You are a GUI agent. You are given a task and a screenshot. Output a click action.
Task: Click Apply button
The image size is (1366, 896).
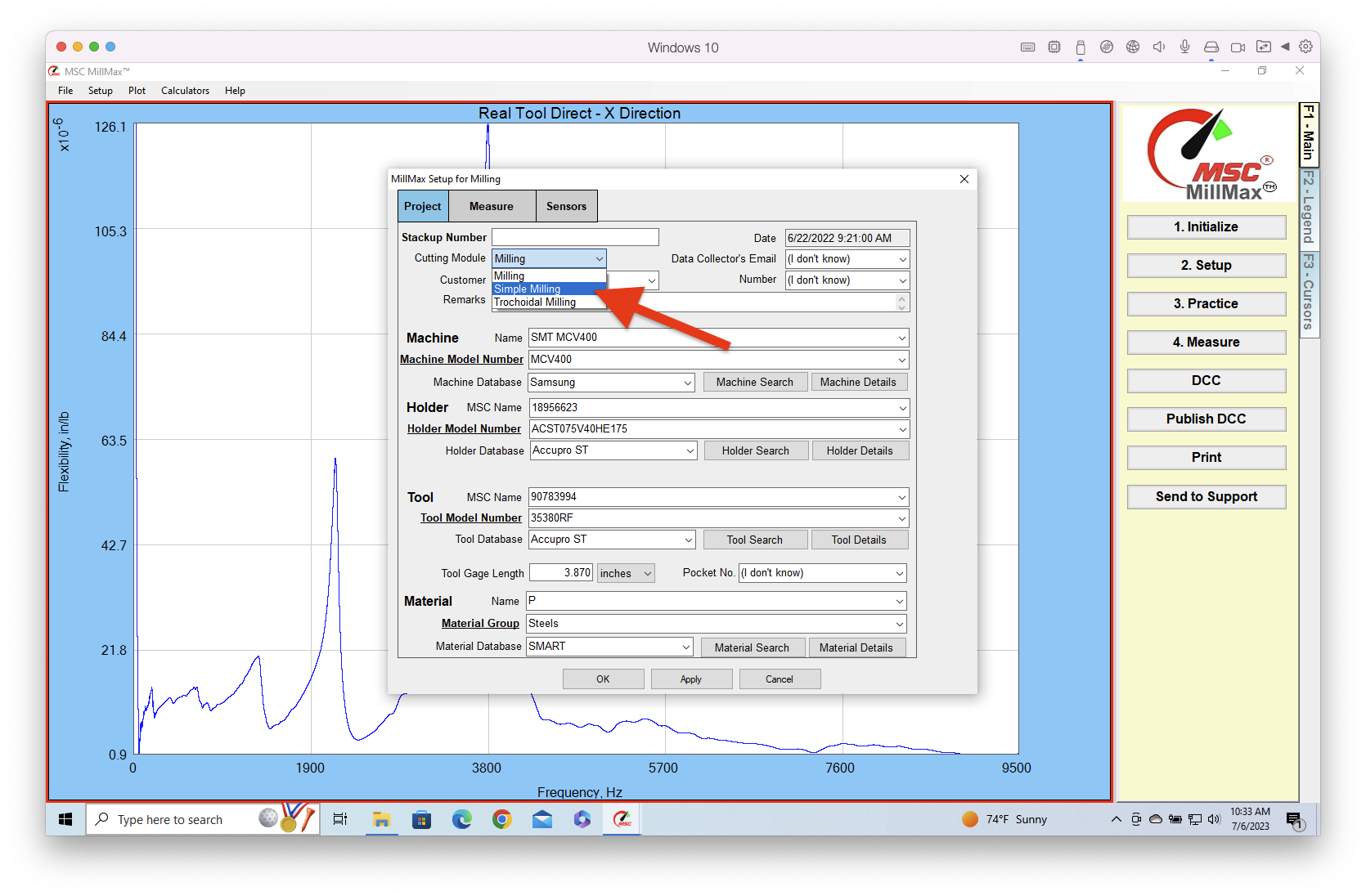(691, 679)
